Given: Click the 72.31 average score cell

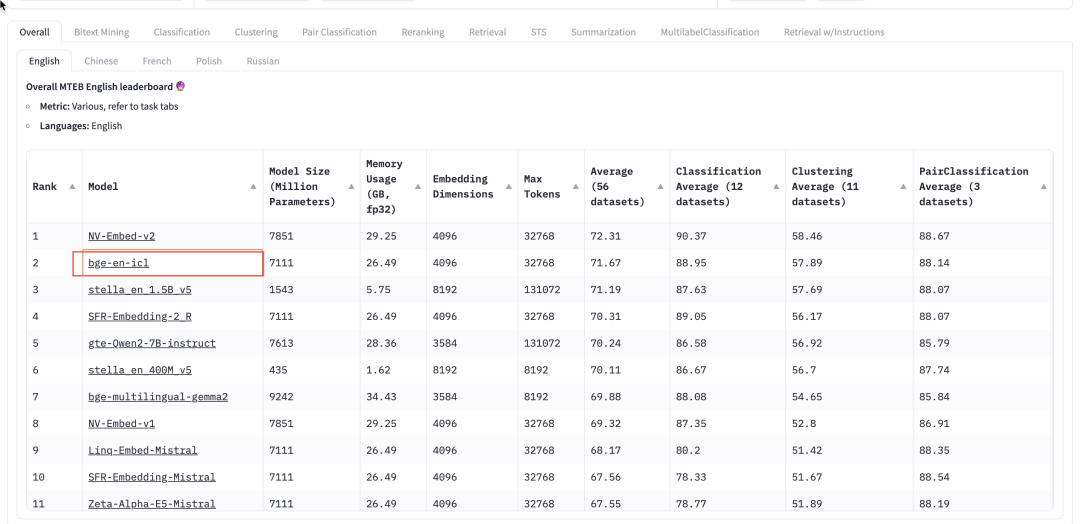Looking at the screenshot, I should click(604, 237).
